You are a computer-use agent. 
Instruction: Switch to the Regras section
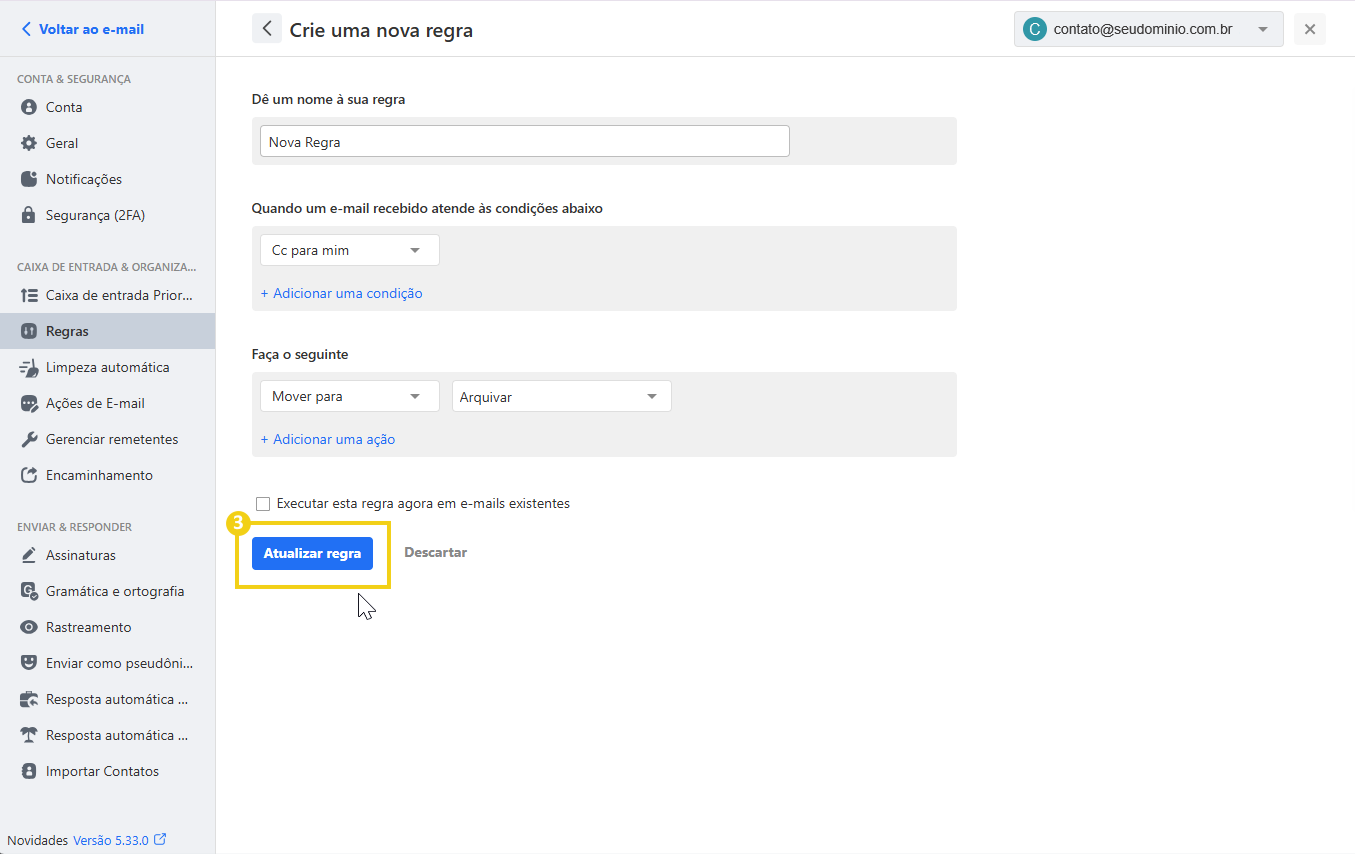point(67,331)
